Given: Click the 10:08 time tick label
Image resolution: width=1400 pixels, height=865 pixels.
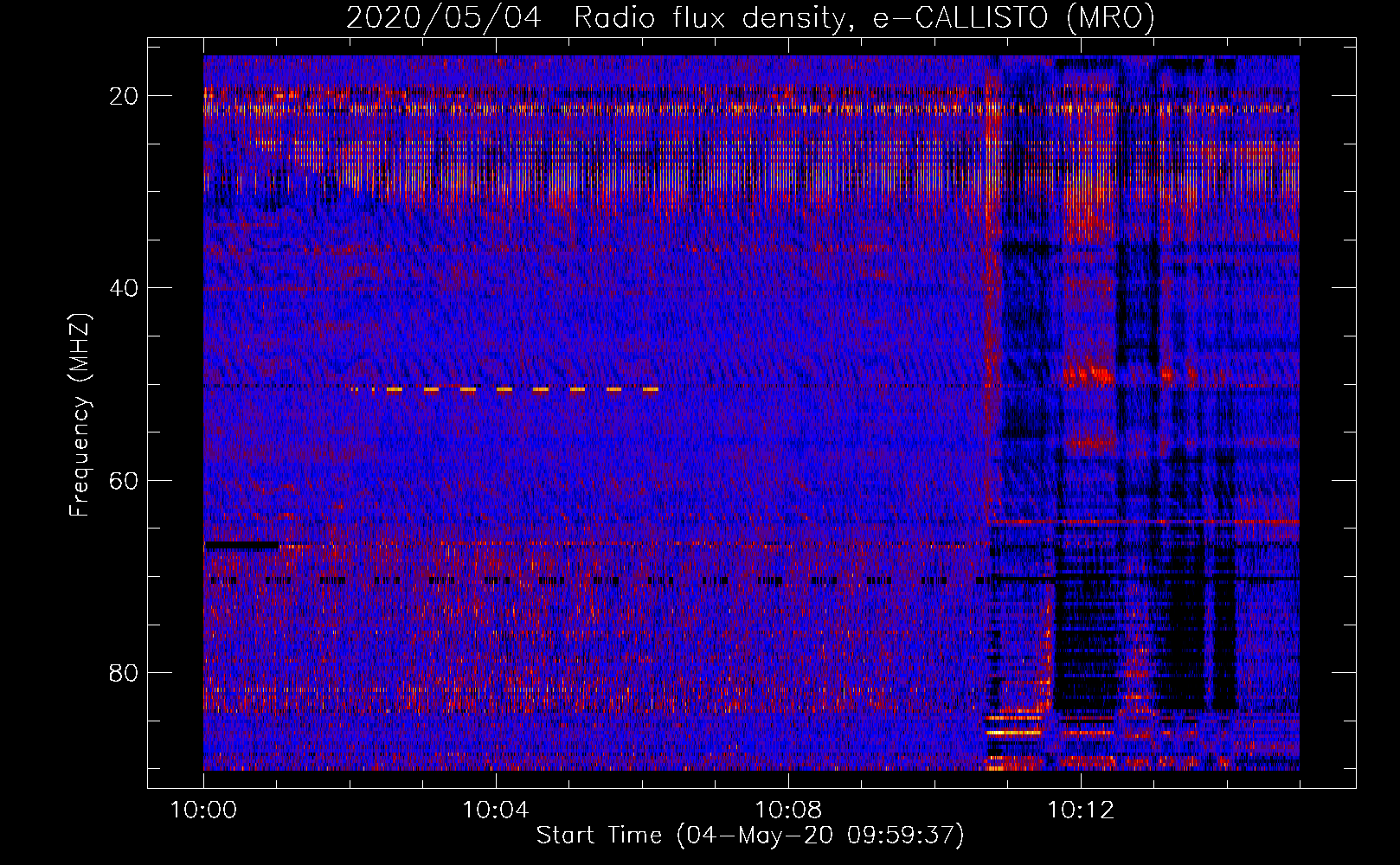Looking at the screenshot, I should point(787,811).
